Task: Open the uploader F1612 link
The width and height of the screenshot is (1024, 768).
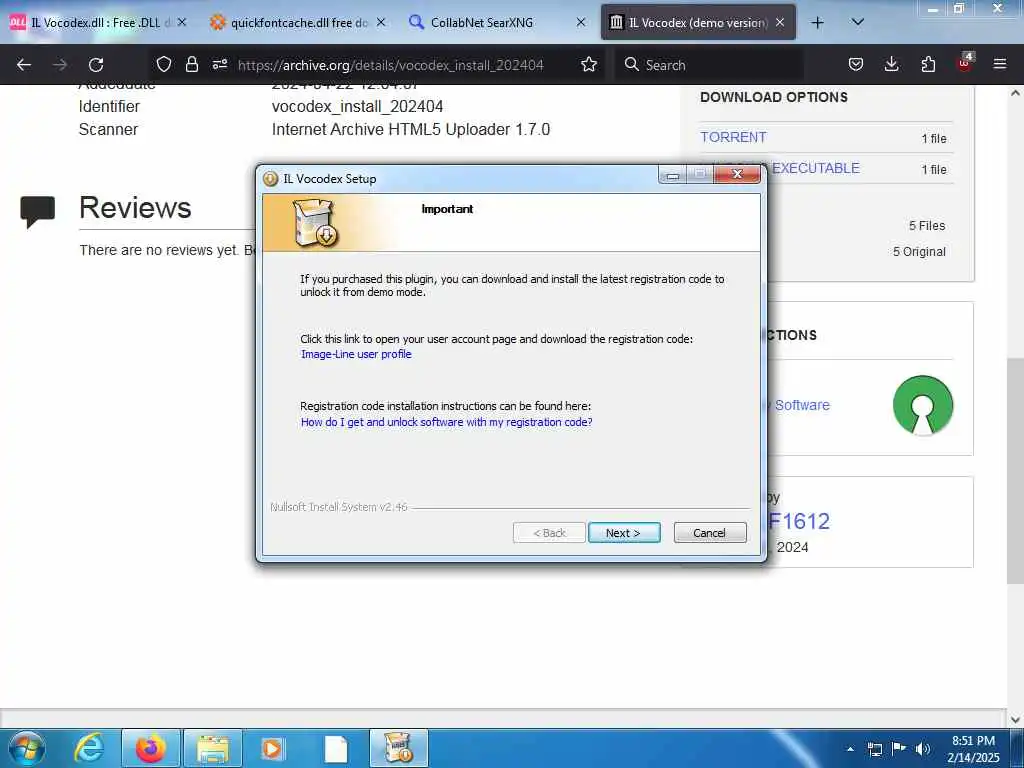Action: point(799,521)
